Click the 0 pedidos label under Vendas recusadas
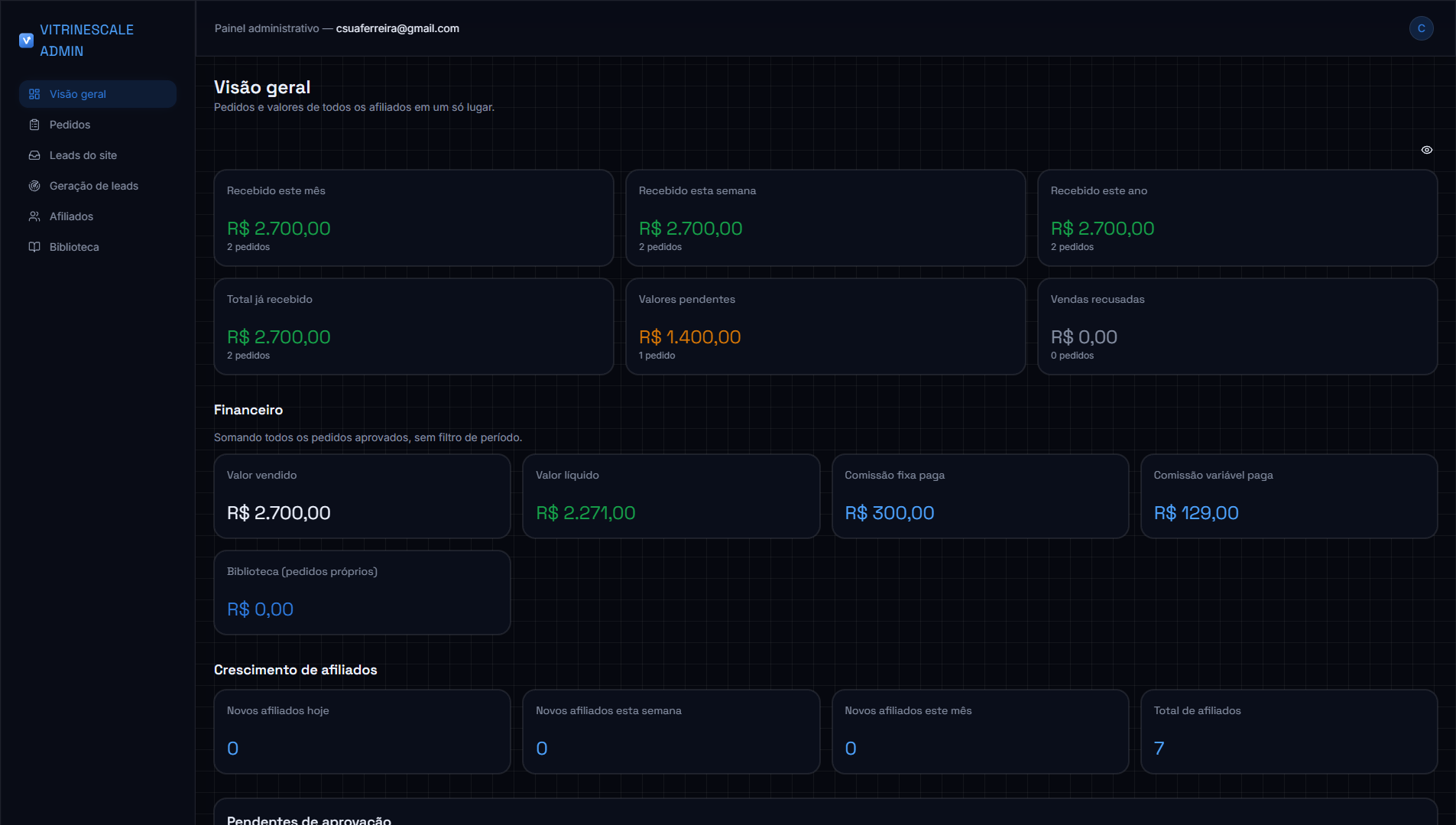Image resolution: width=1456 pixels, height=825 pixels. click(x=1072, y=356)
